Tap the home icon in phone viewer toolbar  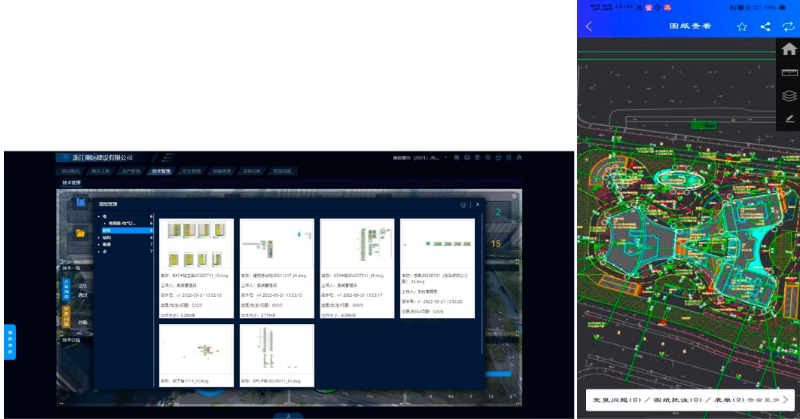789,49
